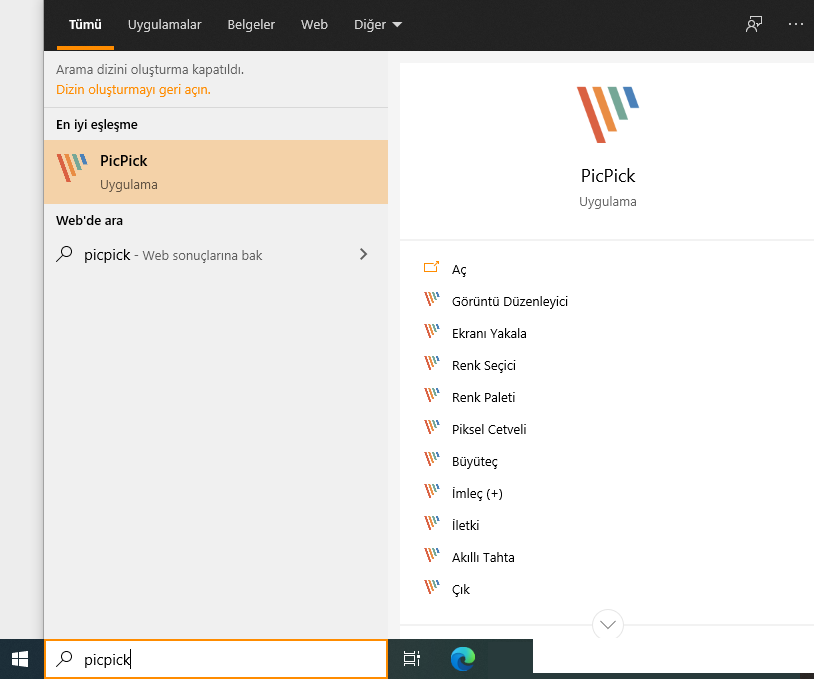Open Task View on the taskbar
This screenshot has height=679, width=814.
tap(411, 658)
